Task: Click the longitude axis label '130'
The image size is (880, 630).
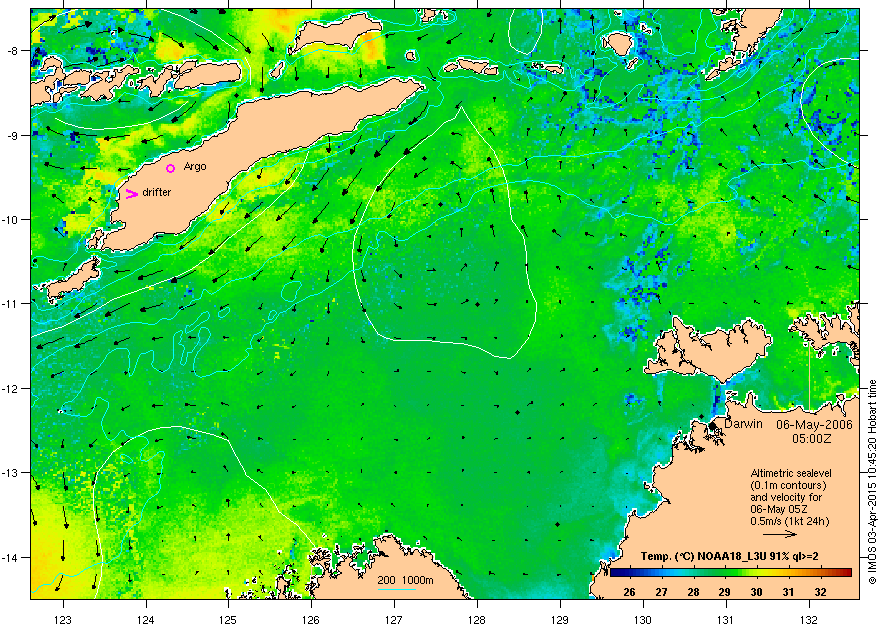Action: tap(643, 620)
